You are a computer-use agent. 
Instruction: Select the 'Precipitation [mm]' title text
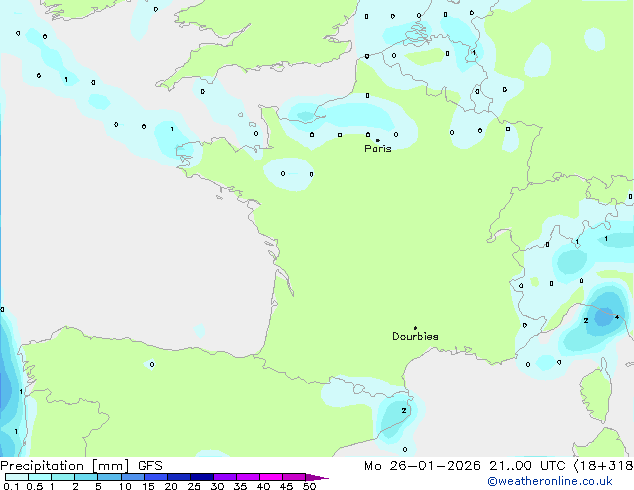tap(65, 466)
